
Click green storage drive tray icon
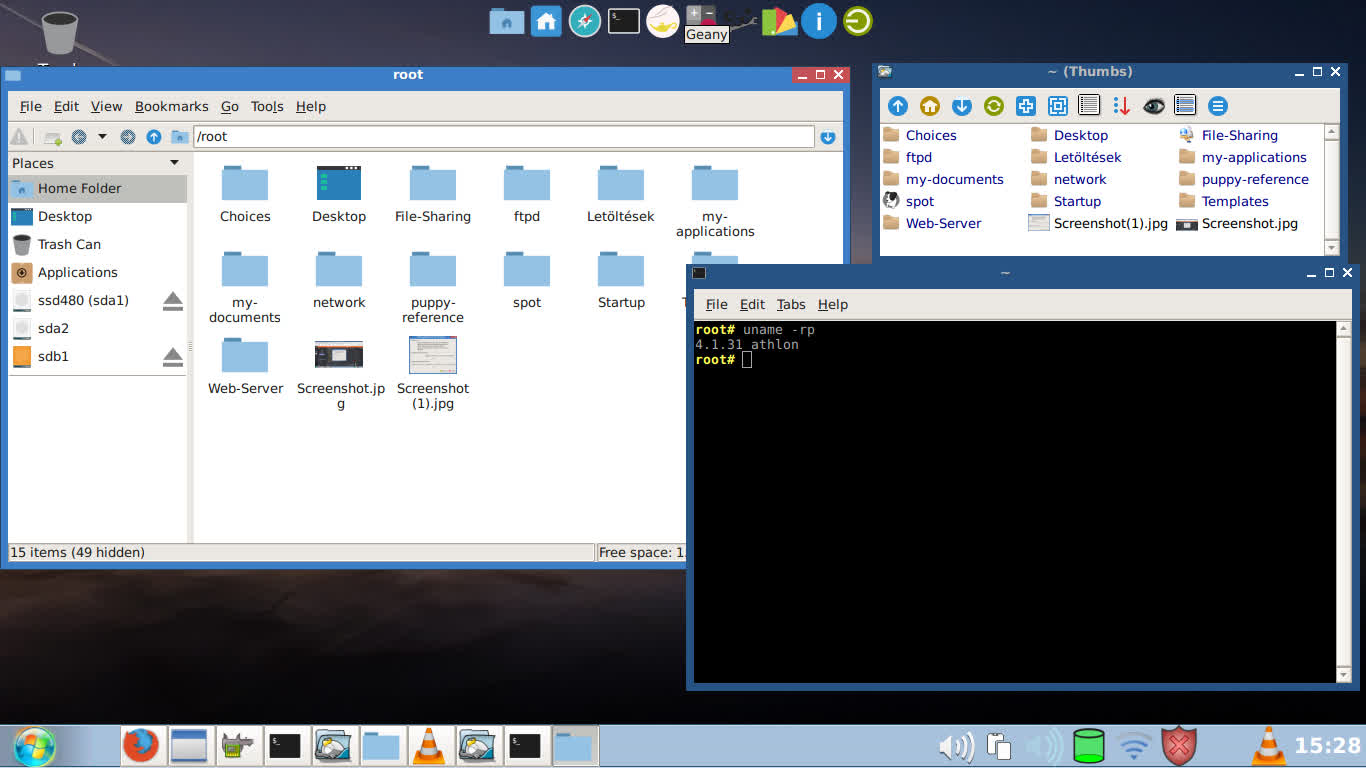[1089, 746]
